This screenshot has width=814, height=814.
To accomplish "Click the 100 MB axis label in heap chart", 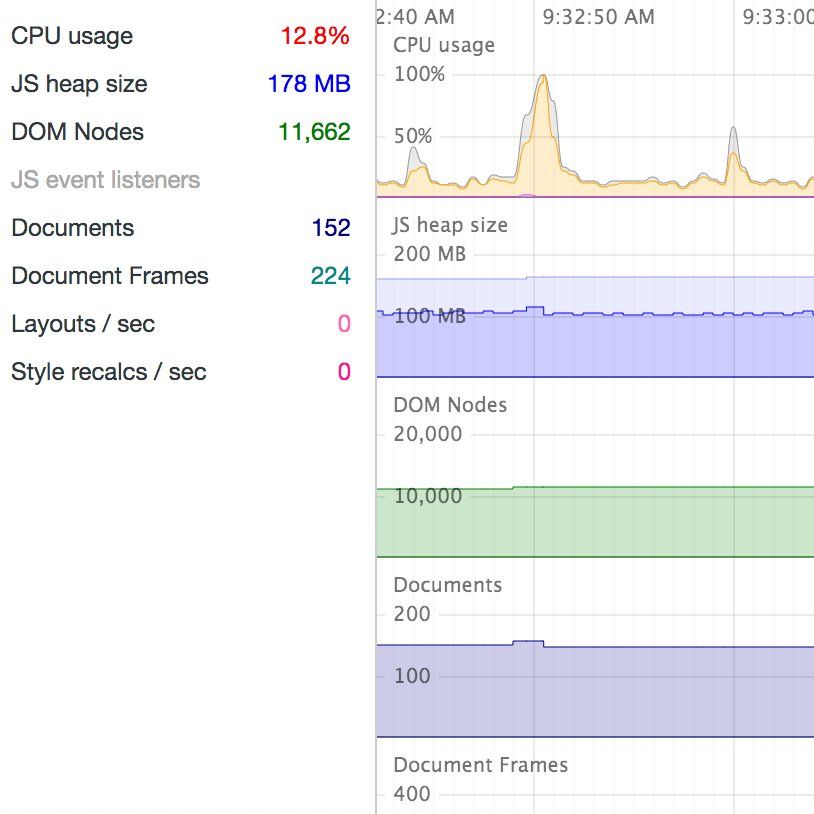I will 430,316.
